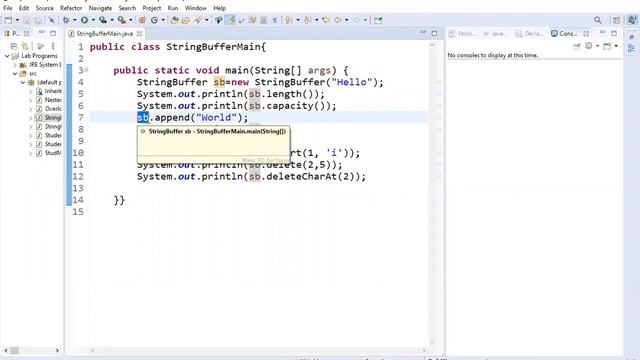Collapse the src folder node

coord(15,74)
